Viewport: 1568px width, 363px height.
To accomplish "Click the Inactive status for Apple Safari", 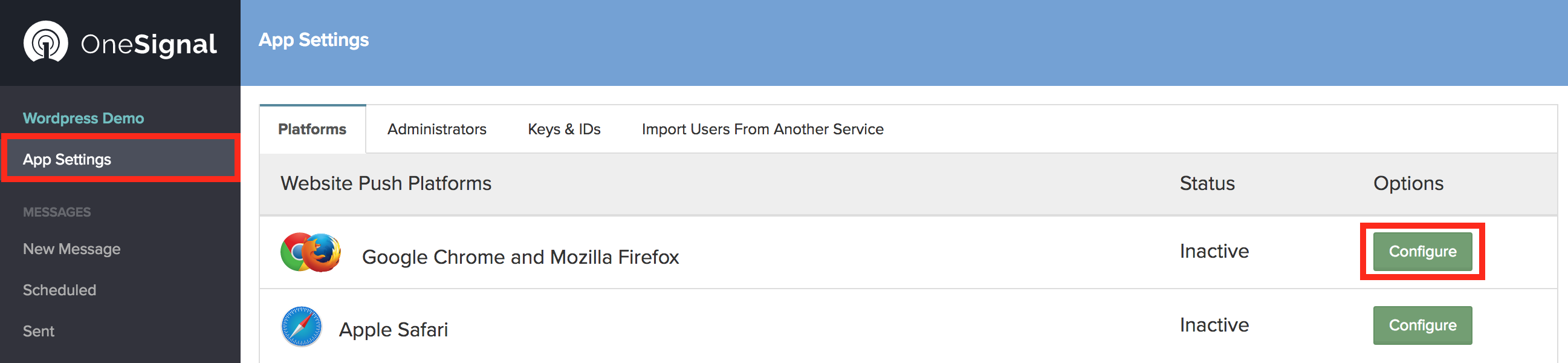I will point(1214,325).
